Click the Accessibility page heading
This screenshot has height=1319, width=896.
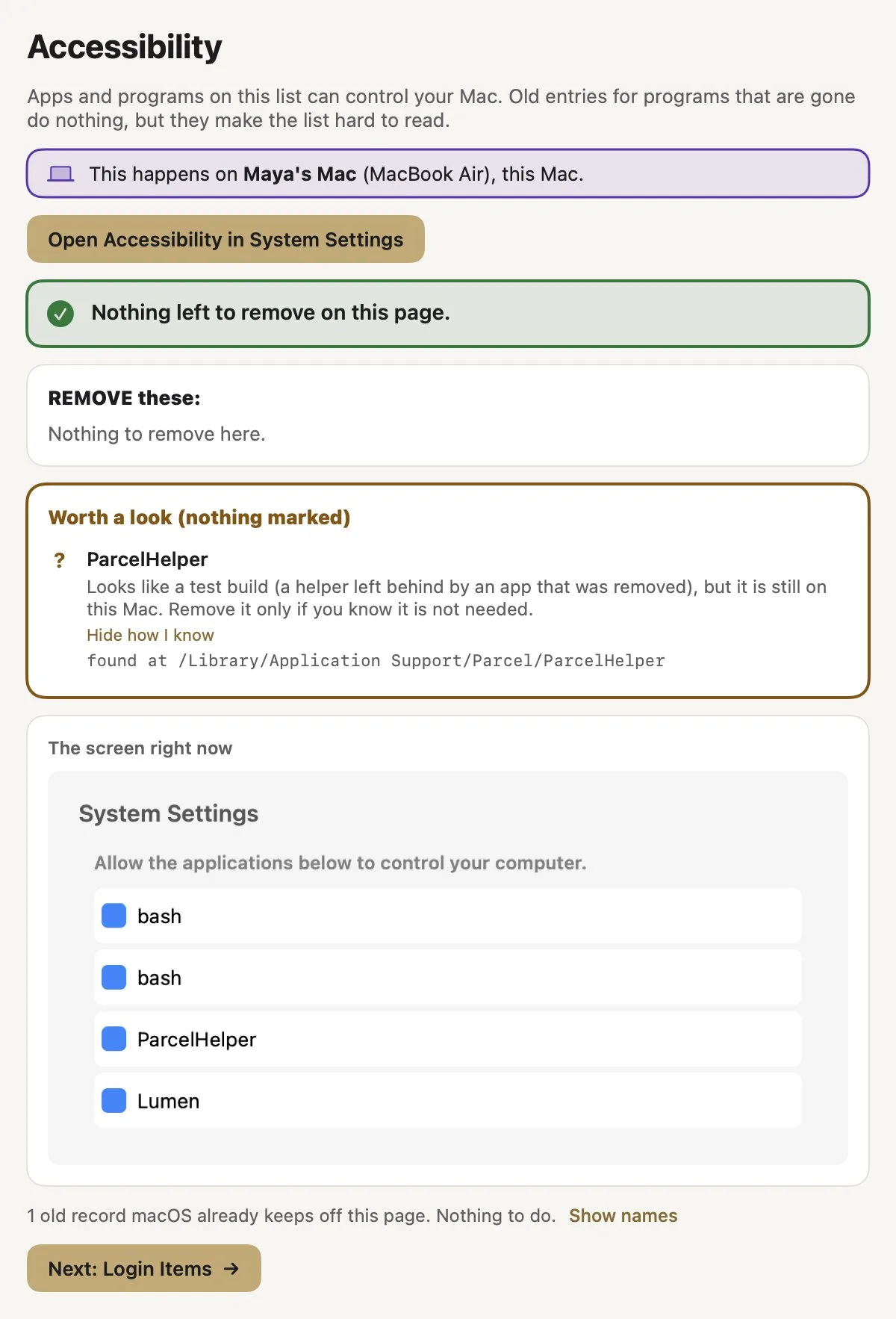(125, 47)
